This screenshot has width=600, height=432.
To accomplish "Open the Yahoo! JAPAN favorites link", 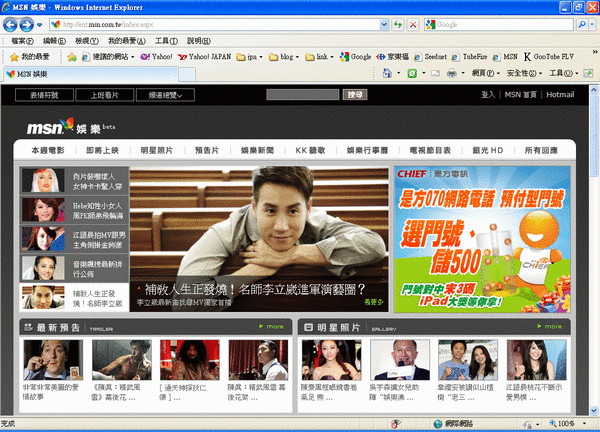I will (205, 57).
